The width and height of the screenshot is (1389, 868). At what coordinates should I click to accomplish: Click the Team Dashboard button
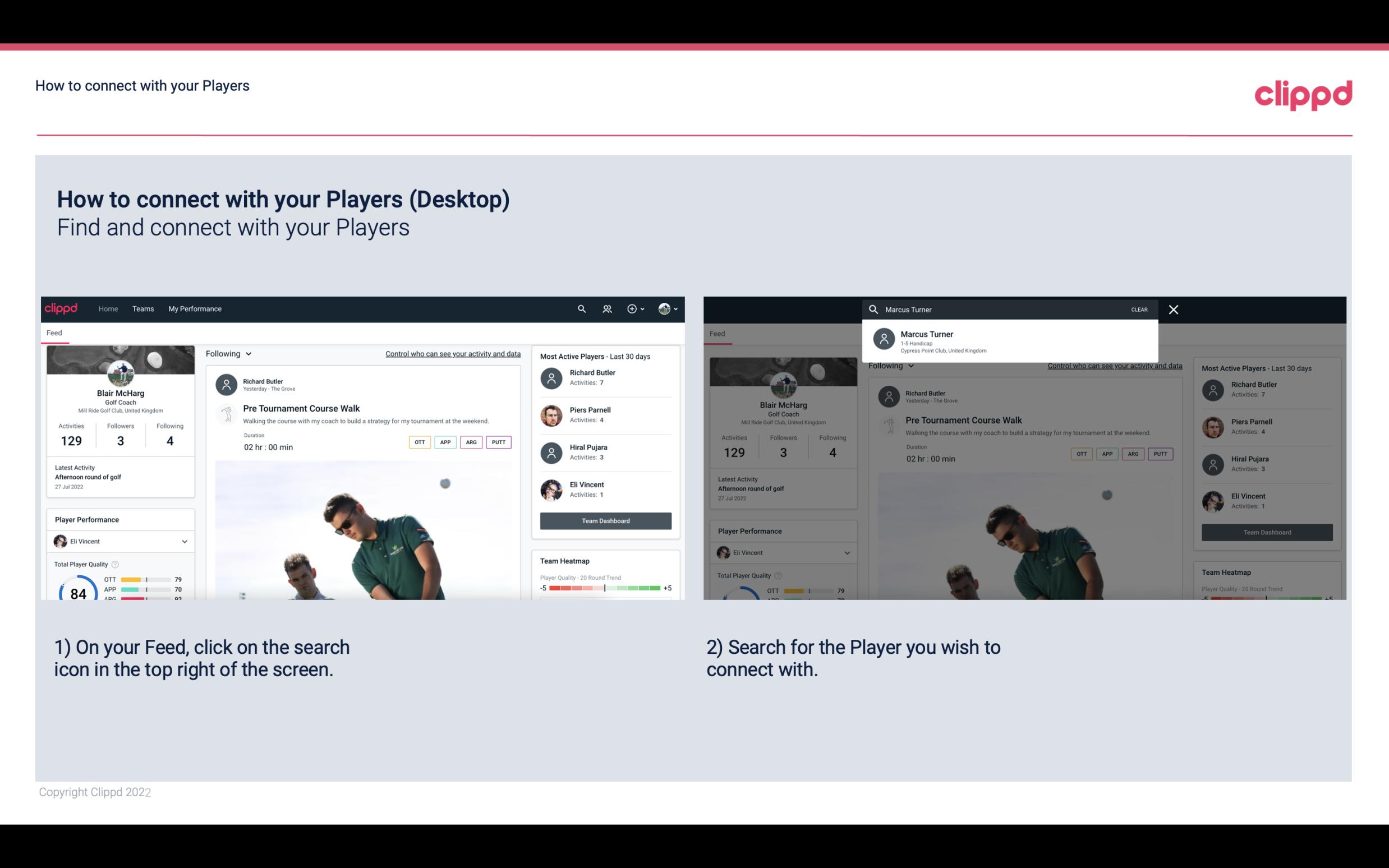tap(605, 520)
